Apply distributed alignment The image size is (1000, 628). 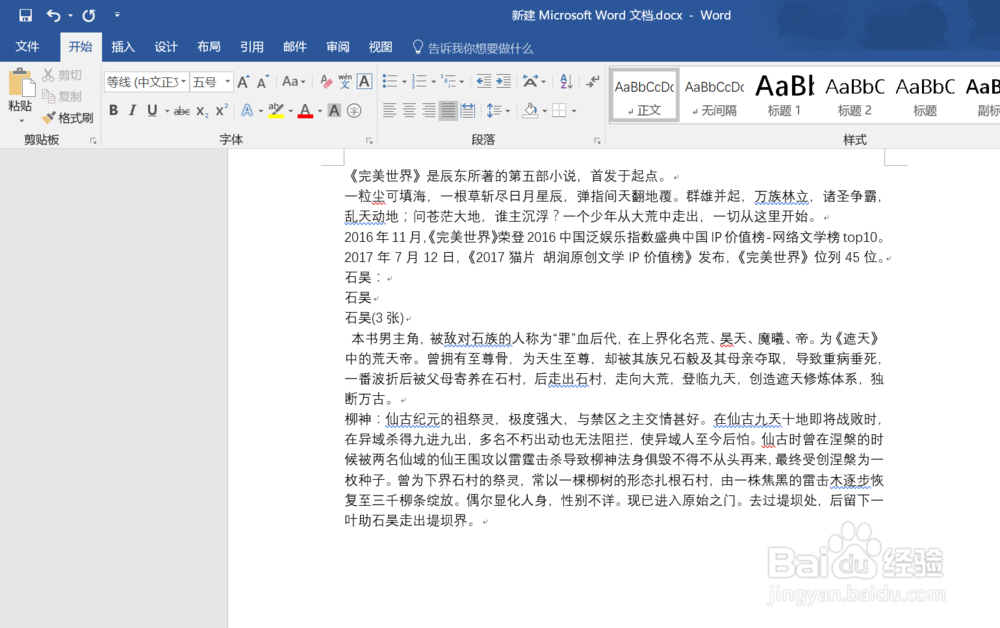tap(468, 110)
